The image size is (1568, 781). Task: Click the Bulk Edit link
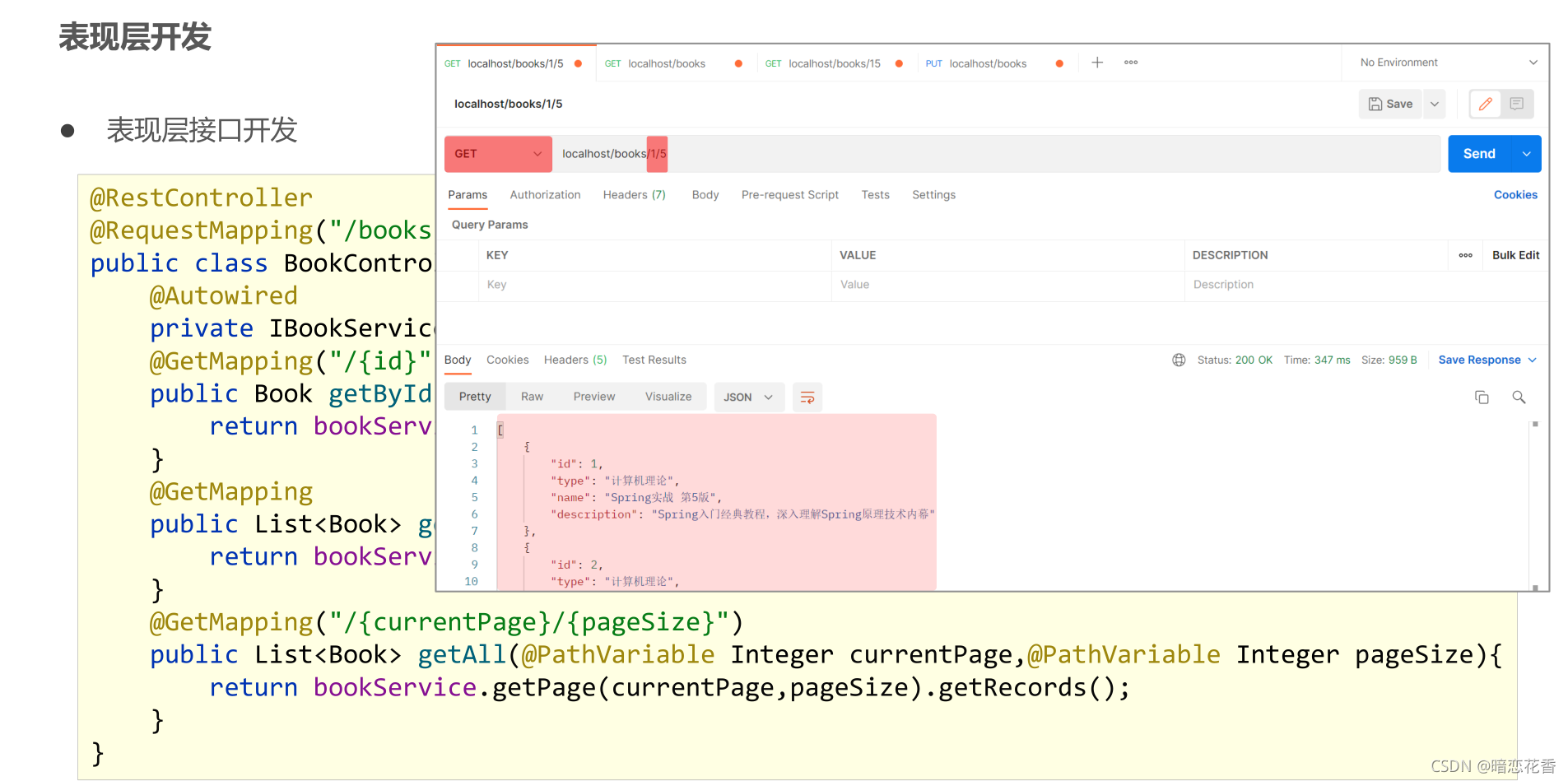point(1515,255)
